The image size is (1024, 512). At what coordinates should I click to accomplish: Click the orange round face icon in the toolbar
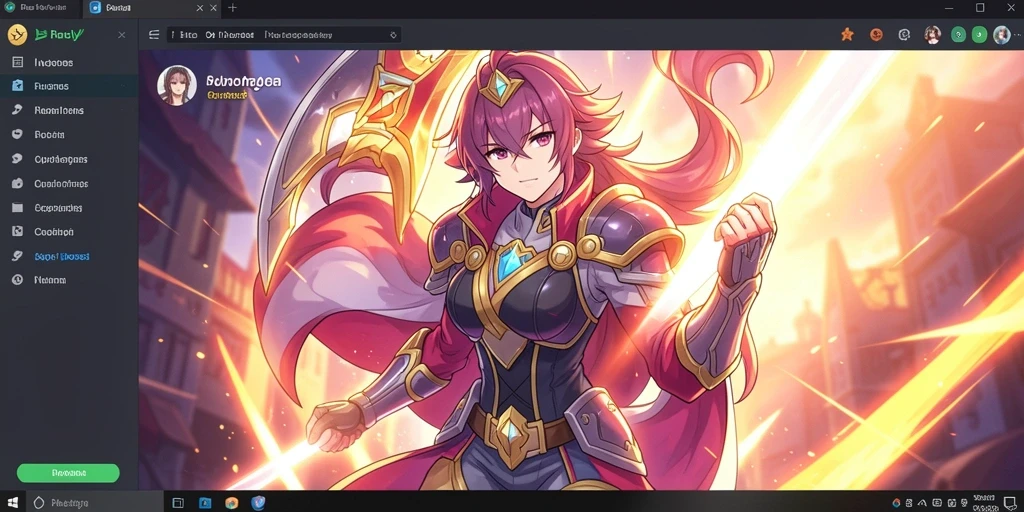pyautogui.click(x=876, y=35)
